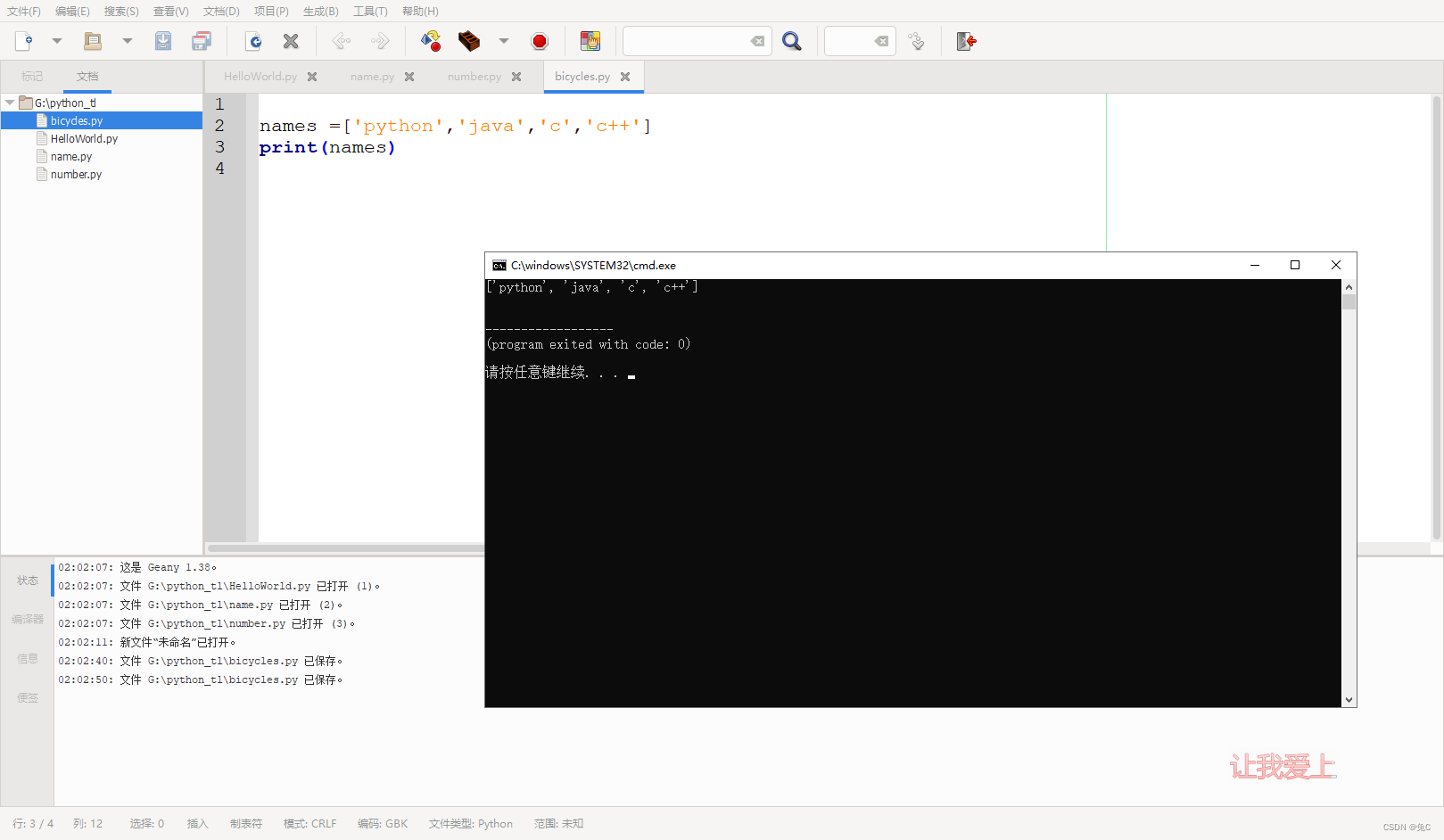Click the Save file toolbar icon
Image resolution: width=1444 pixels, height=840 pixels.
click(x=163, y=41)
